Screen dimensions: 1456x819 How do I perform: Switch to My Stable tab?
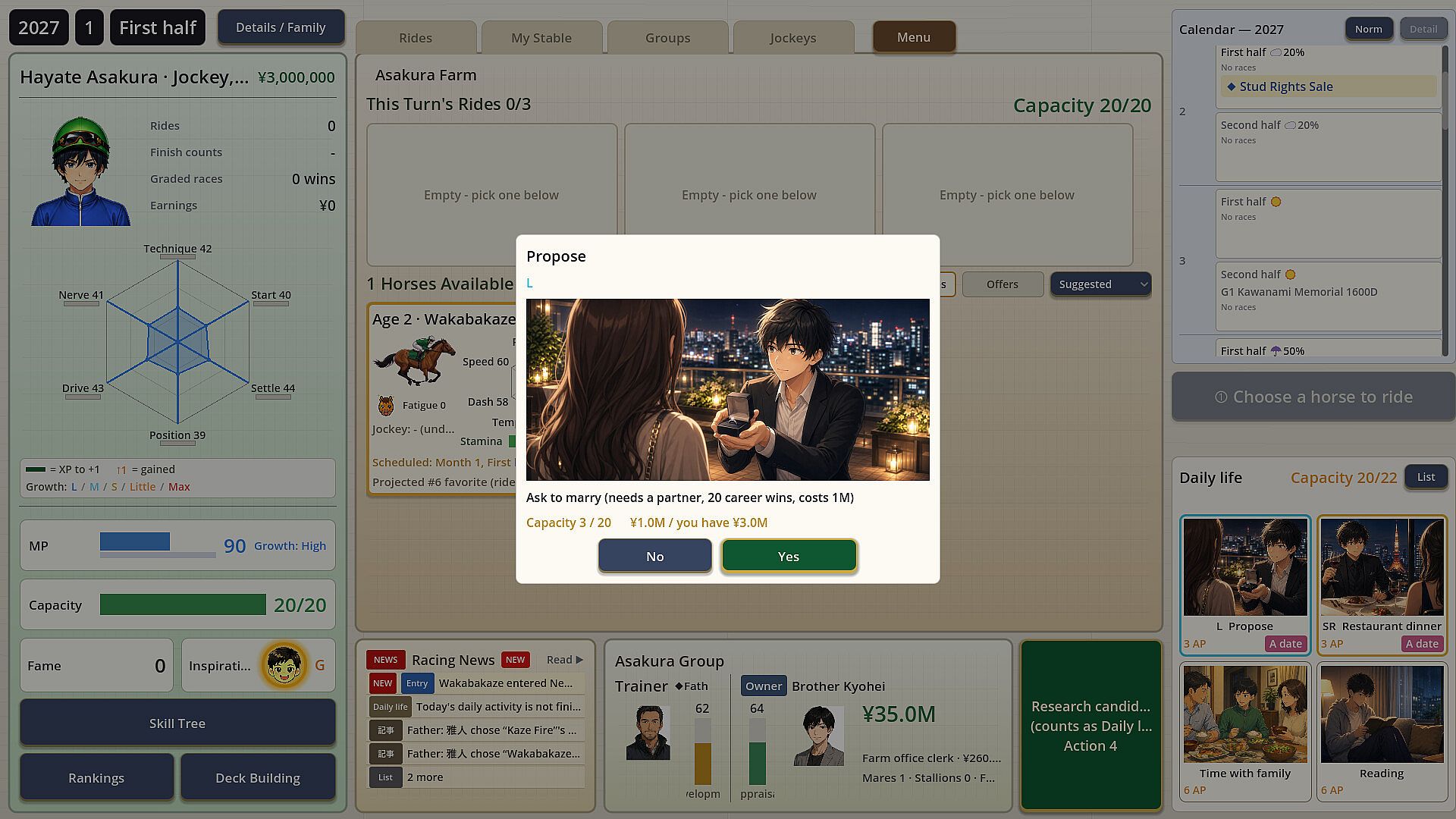coord(541,38)
